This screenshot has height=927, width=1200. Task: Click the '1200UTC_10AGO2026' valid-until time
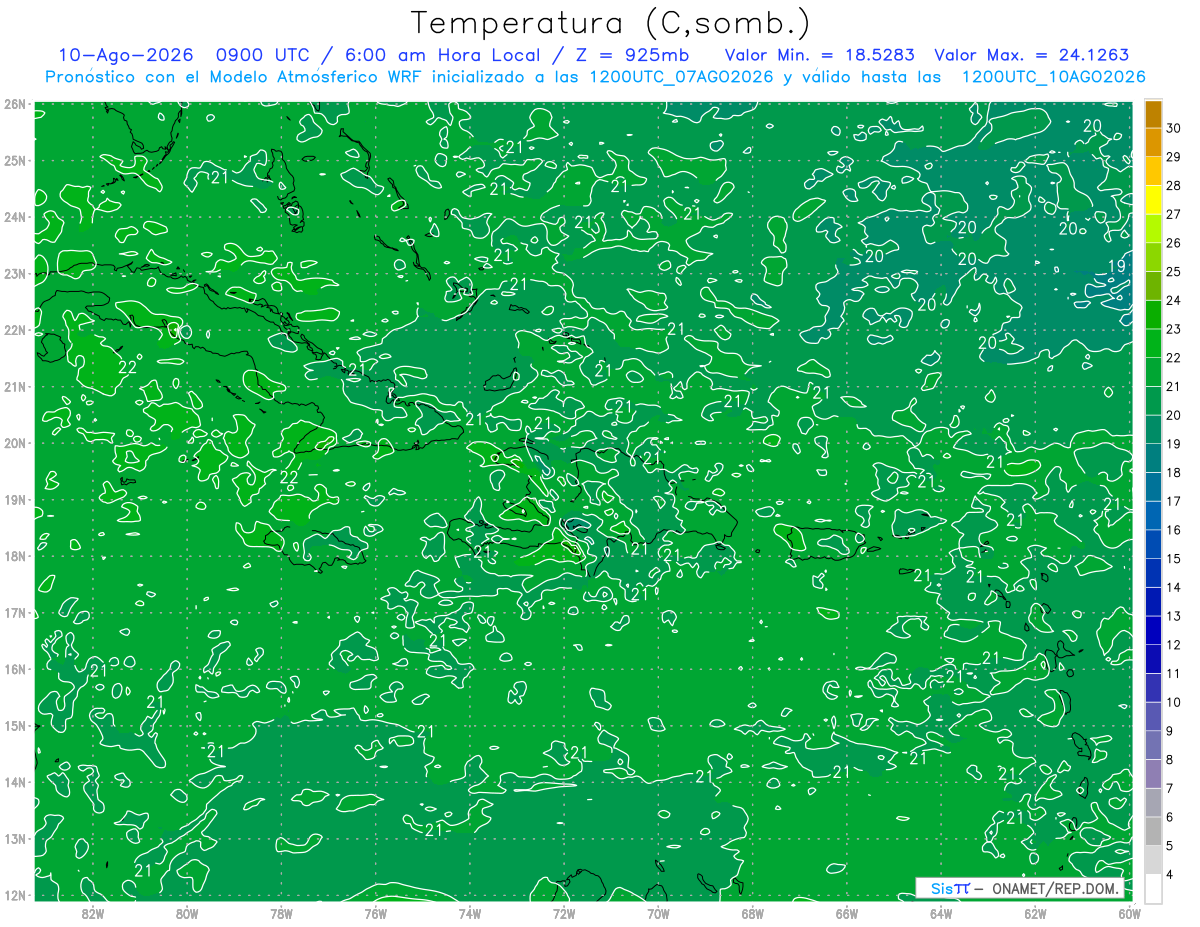click(1053, 77)
